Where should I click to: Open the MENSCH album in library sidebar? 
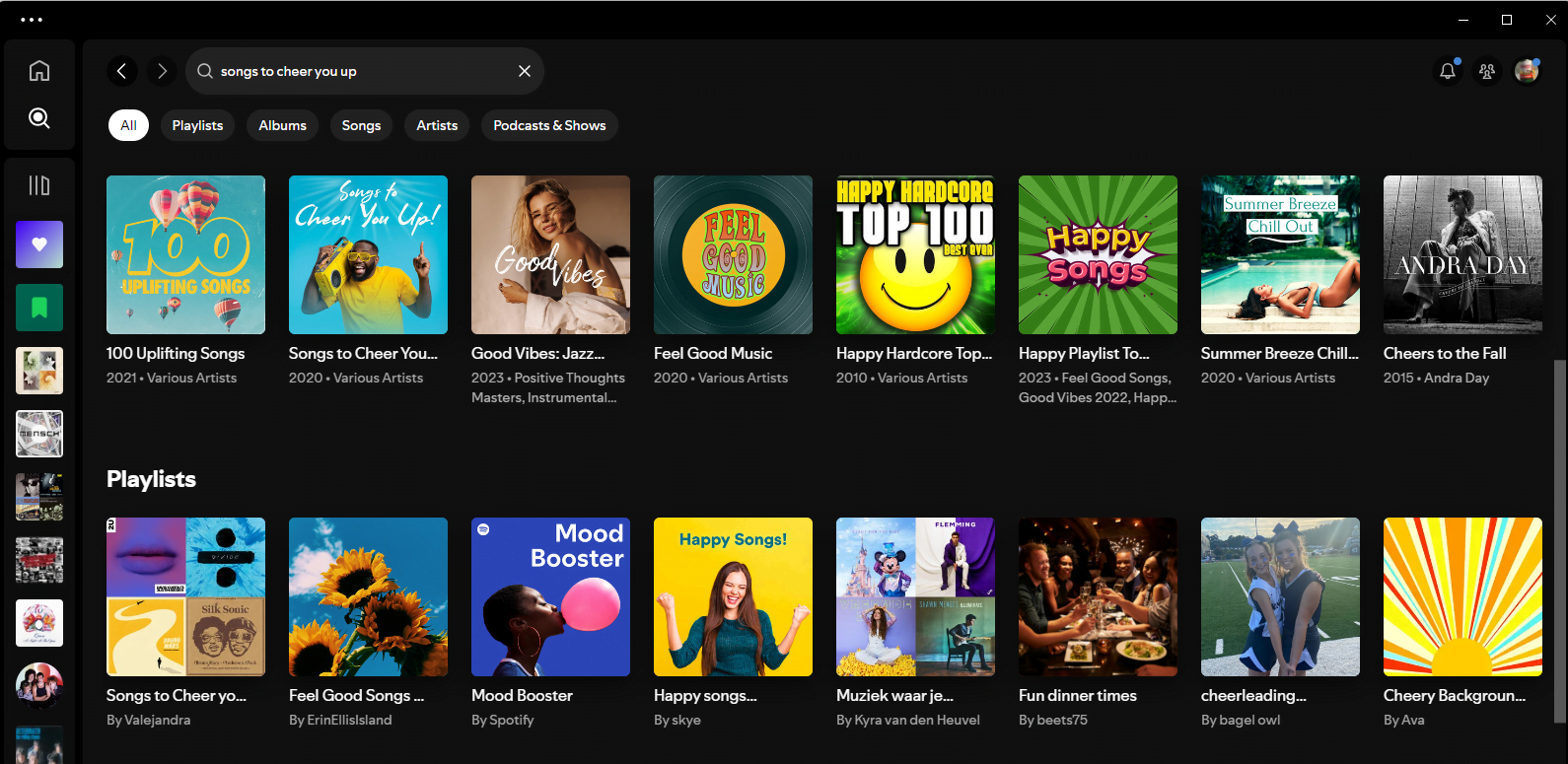click(39, 434)
